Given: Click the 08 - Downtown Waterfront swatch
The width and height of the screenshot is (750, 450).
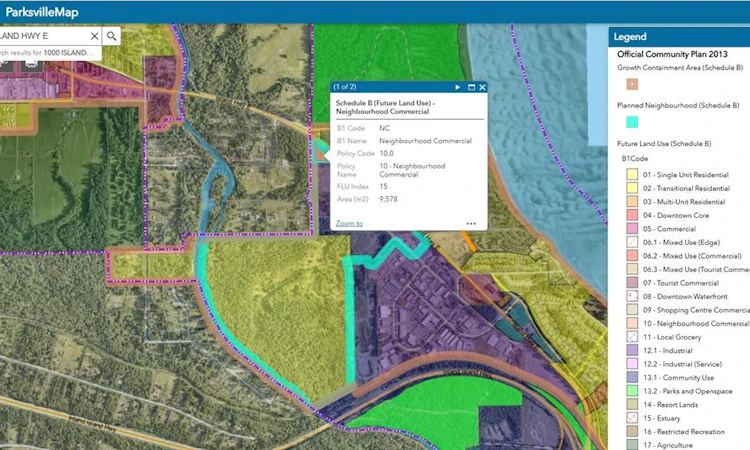Looking at the screenshot, I should coord(632,296).
